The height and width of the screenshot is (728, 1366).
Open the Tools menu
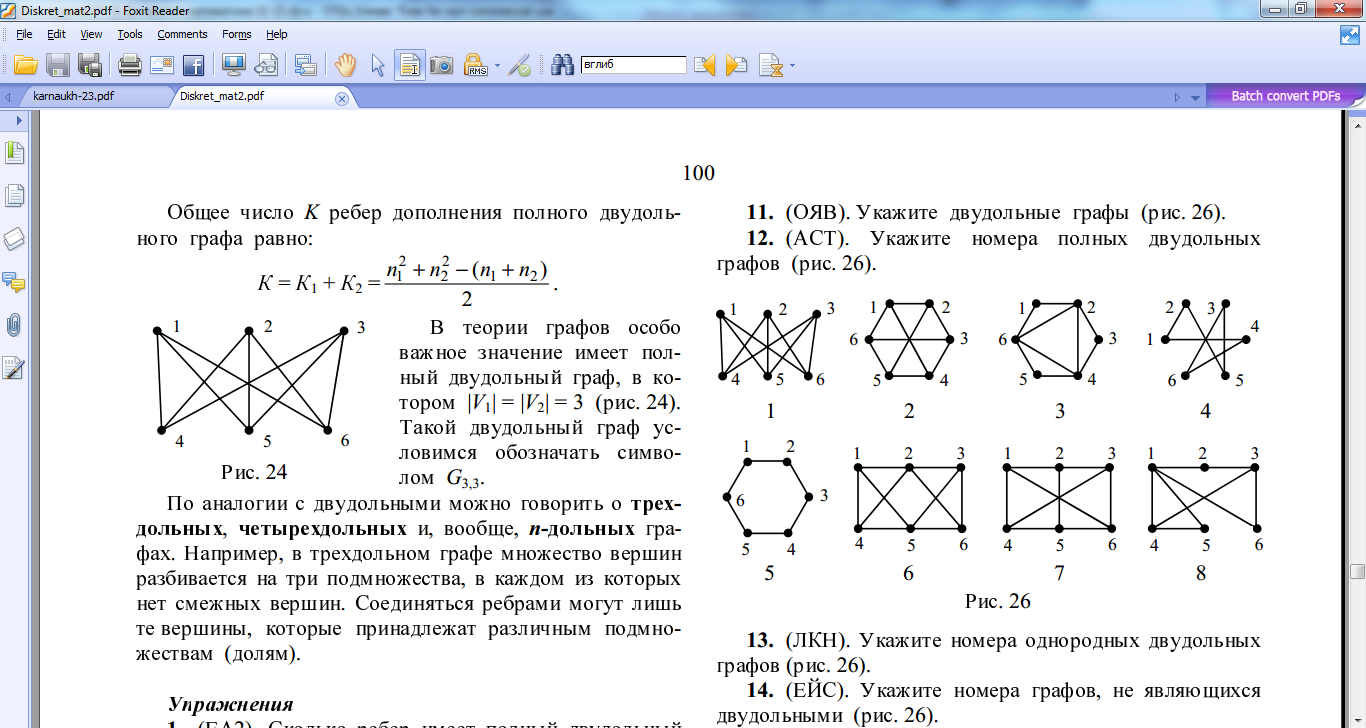(130, 34)
